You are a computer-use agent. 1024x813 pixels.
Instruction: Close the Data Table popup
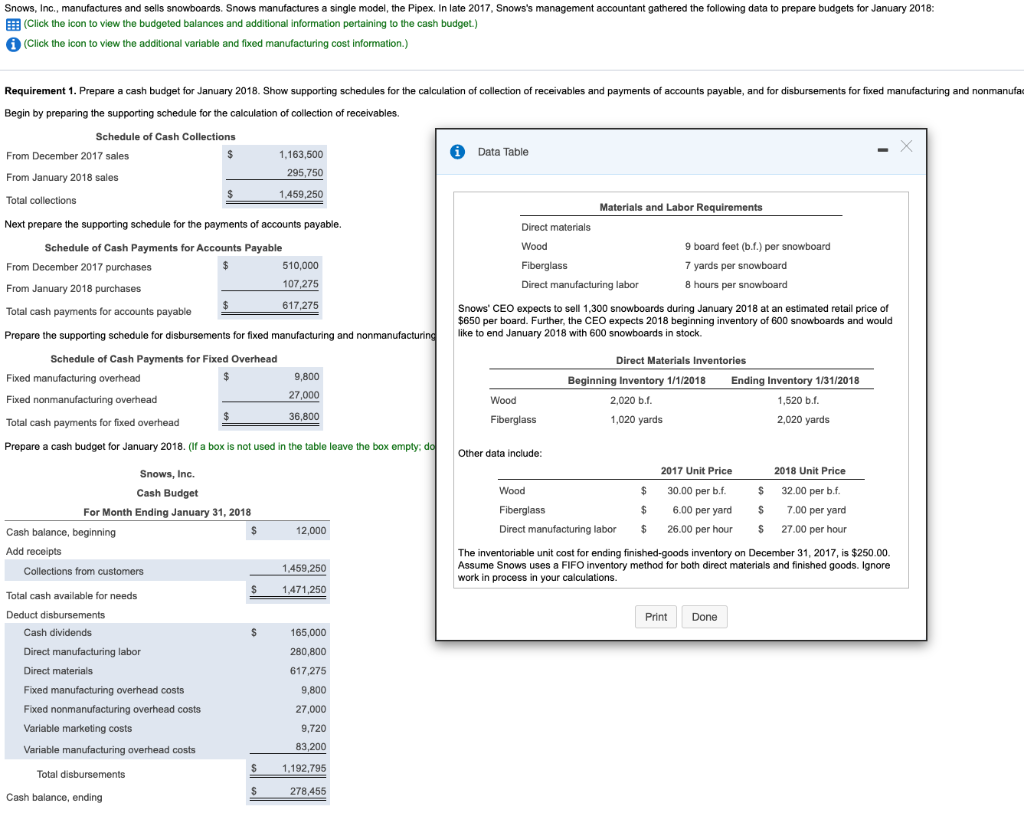click(906, 146)
